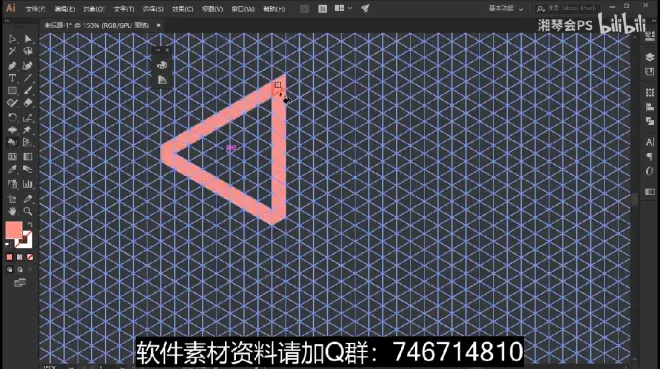The height and width of the screenshot is (369, 660).
Task: Open the Layers panel icon
Action: (650, 57)
